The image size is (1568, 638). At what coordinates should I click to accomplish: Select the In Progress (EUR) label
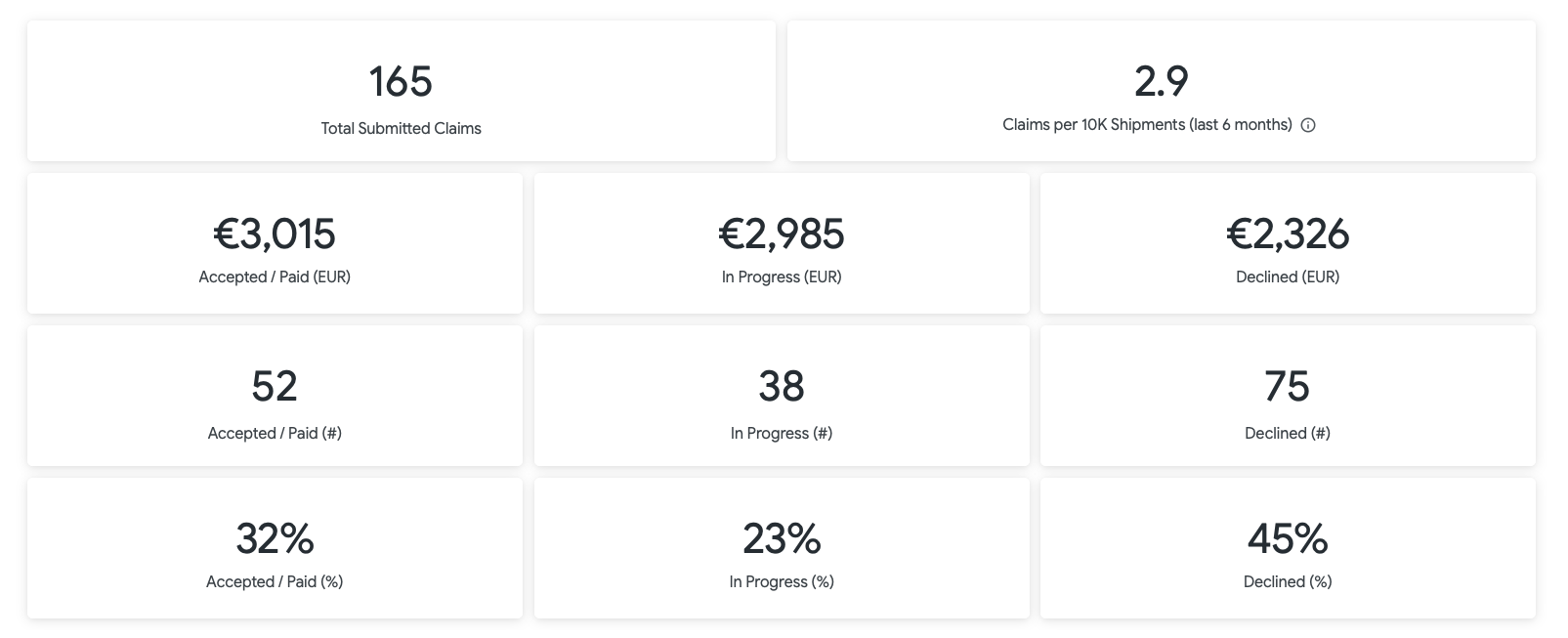tap(782, 276)
